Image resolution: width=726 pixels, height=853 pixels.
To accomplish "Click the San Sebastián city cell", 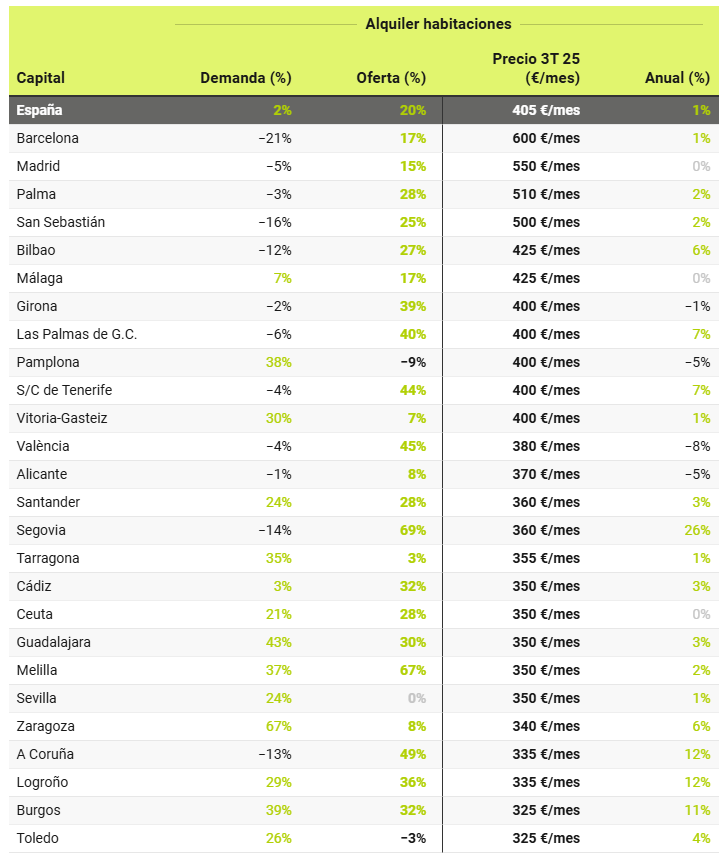I will 60,222.
